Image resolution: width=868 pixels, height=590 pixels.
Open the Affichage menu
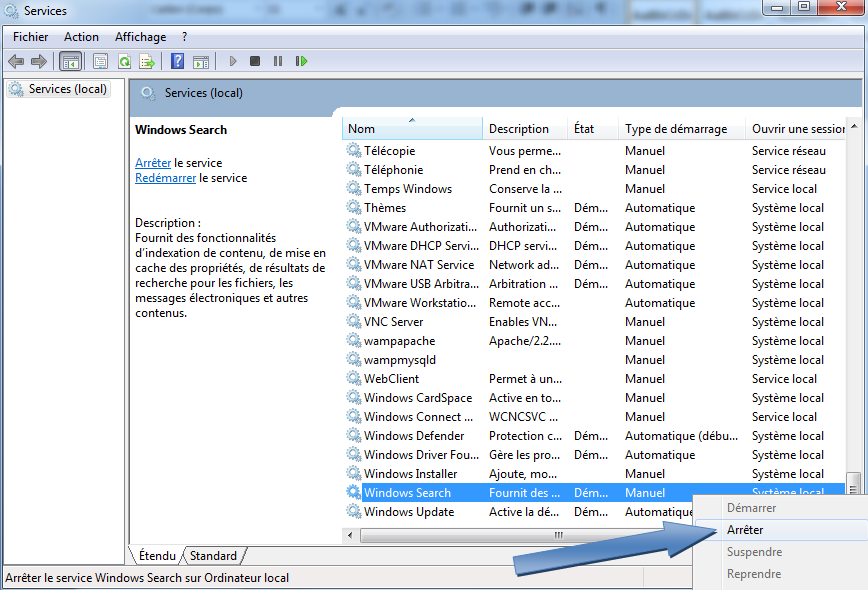coord(140,37)
